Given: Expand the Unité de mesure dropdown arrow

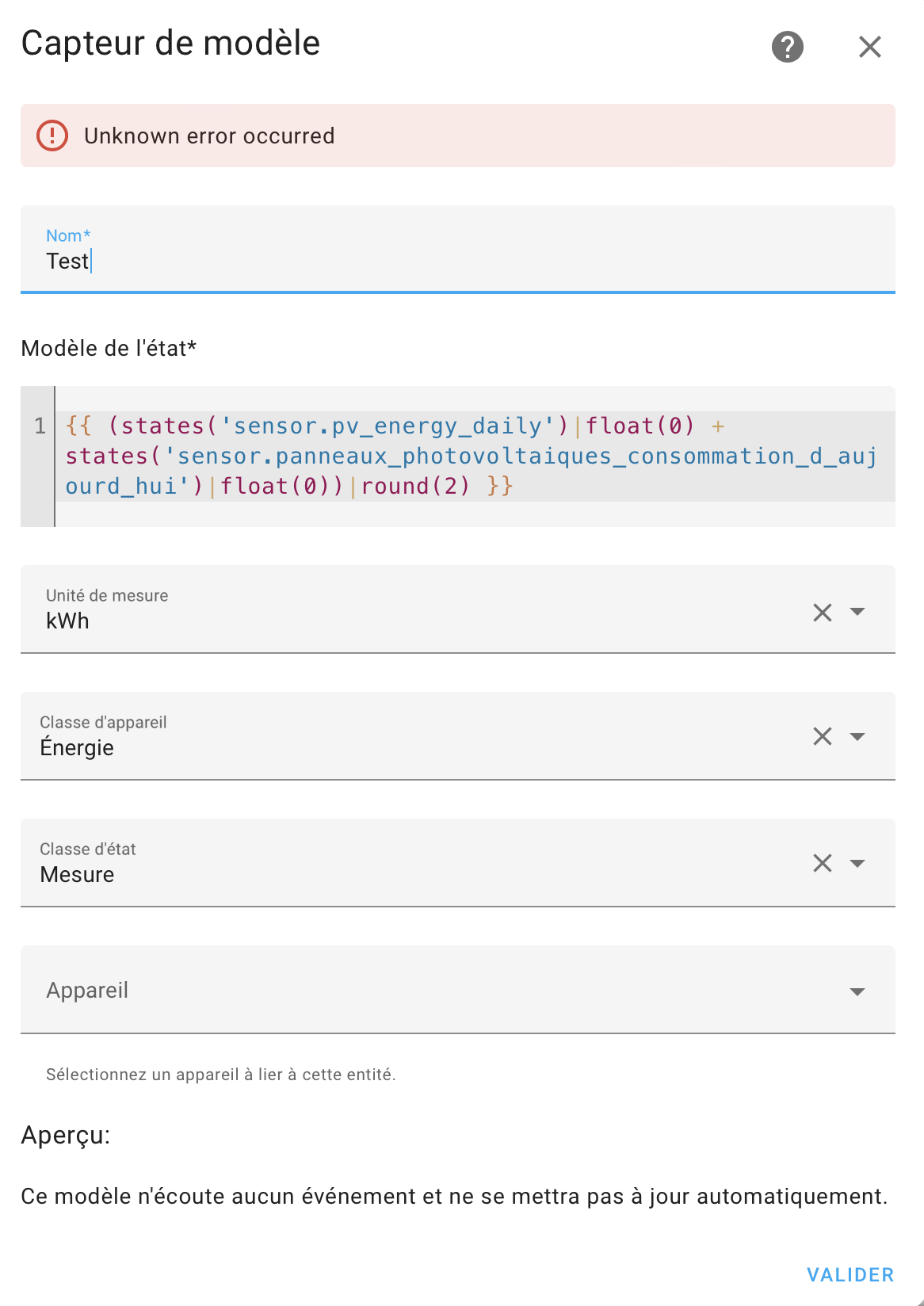Looking at the screenshot, I should [x=857, y=612].
